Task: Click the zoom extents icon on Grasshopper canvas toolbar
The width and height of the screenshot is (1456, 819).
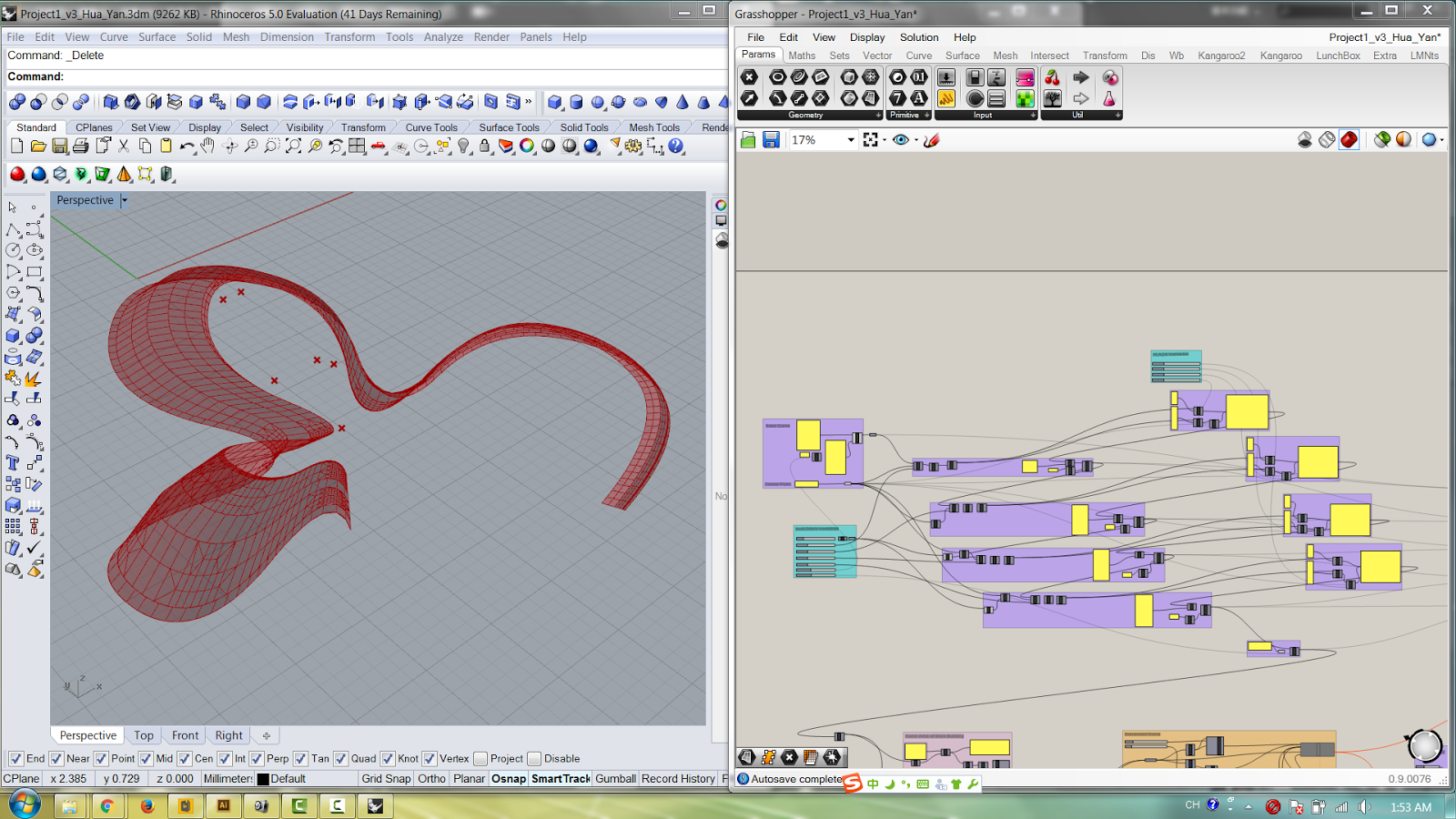Action: pyautogui.click(x=870, y=139)
